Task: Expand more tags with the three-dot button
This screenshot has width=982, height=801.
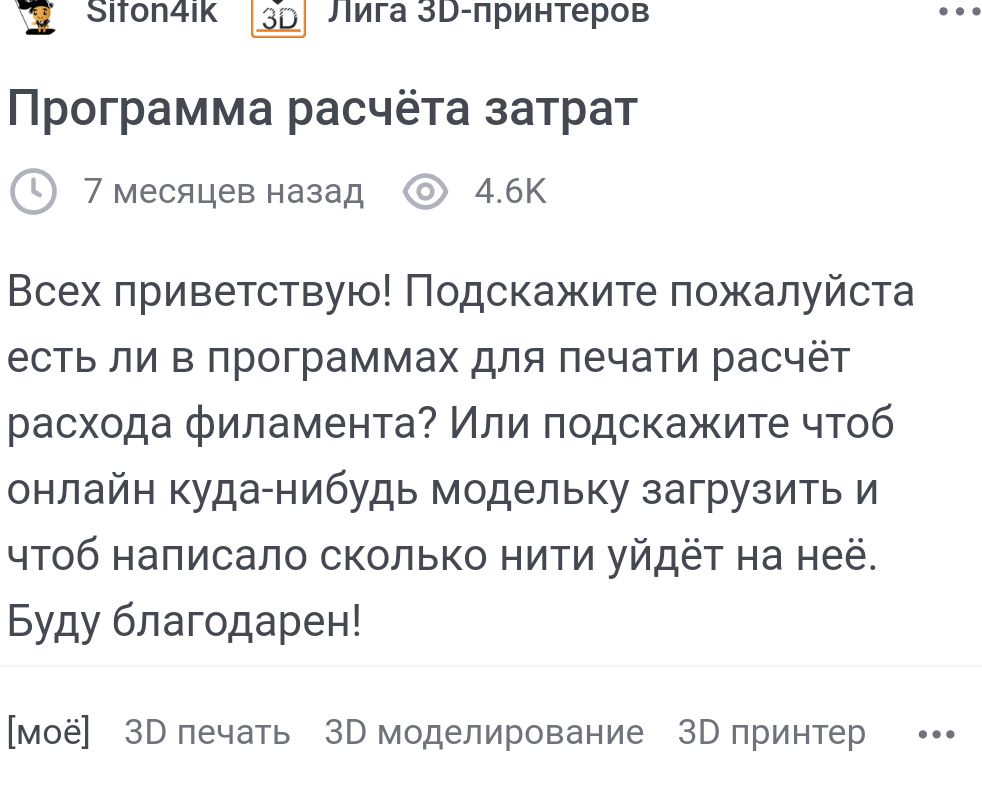Action: click(936, 735)
